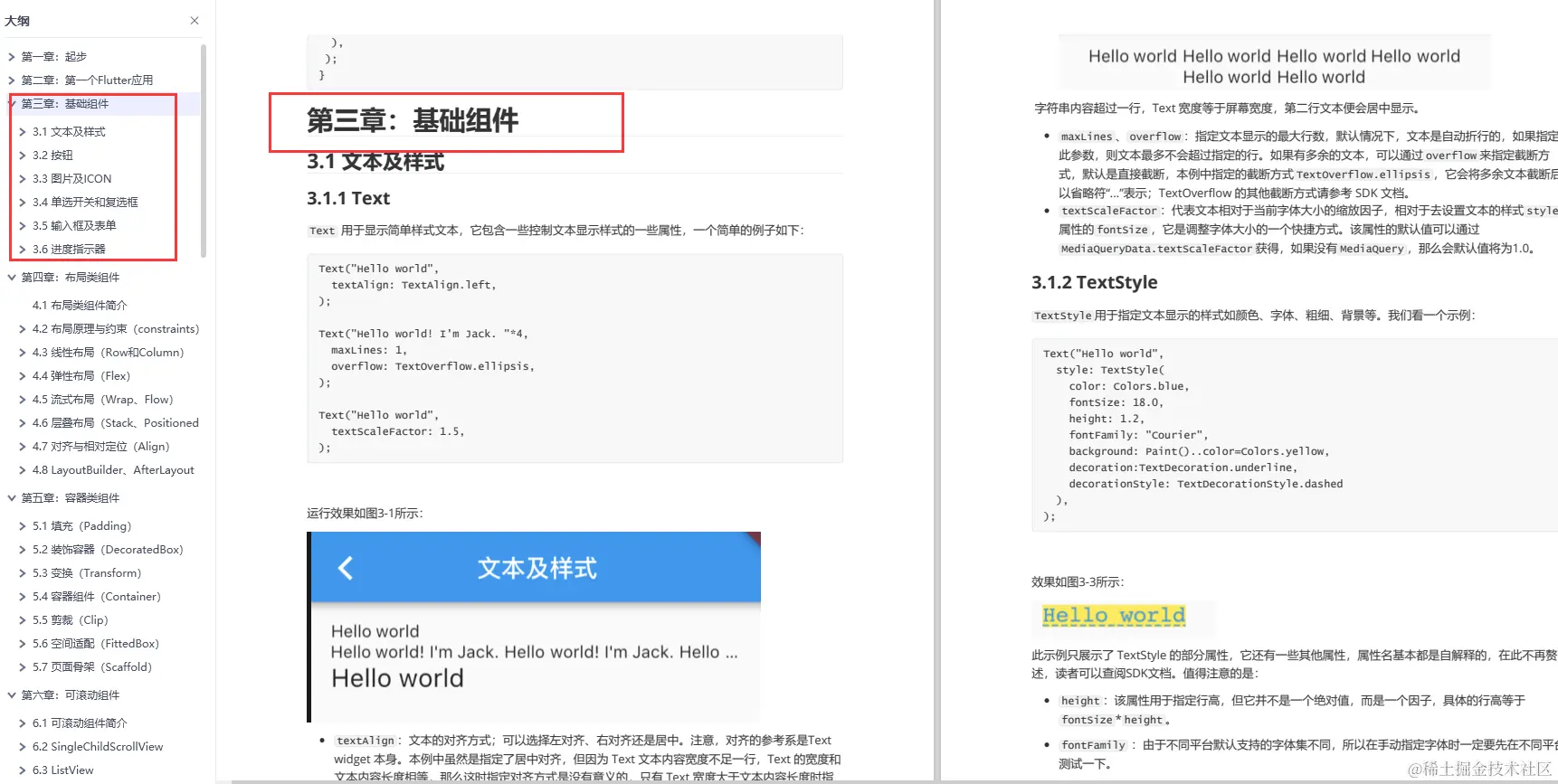Go to outline item 3.5 输入框及表单
This screenshot has height=784, width=1558.
click(74, 225)
